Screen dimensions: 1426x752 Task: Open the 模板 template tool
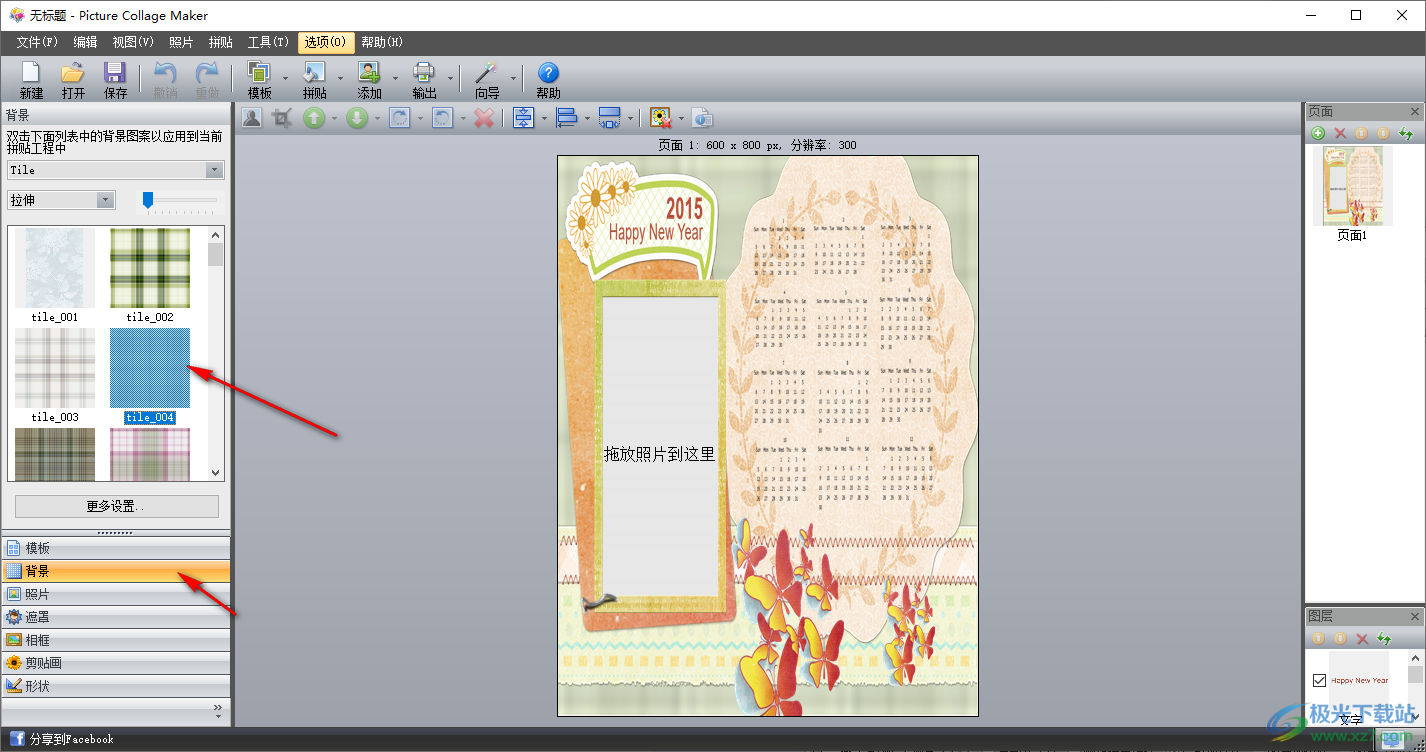tap(260, 80)
